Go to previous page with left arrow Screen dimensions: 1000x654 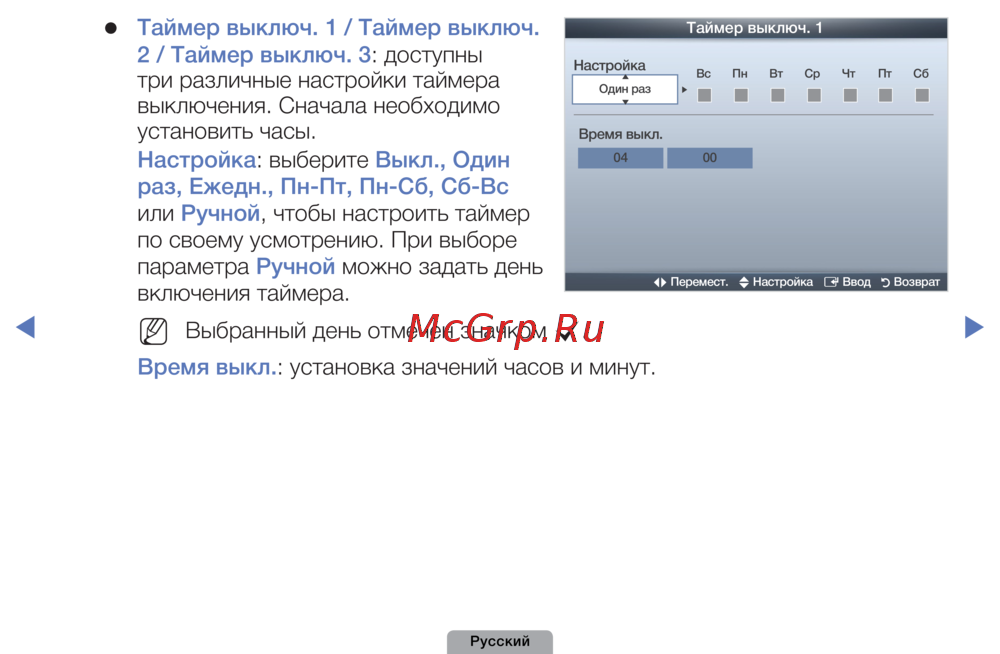[27, 327]
